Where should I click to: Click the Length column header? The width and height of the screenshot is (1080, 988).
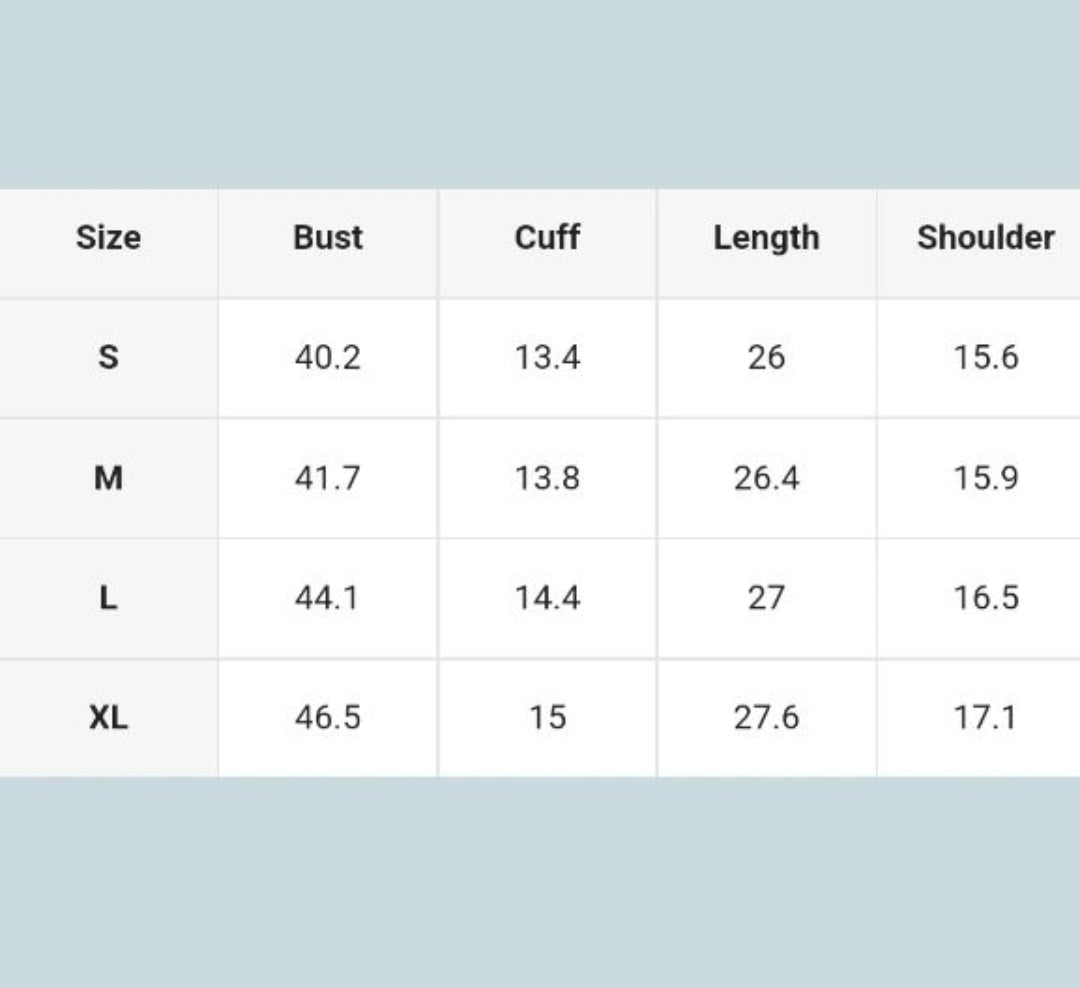[x=766, y=238]
